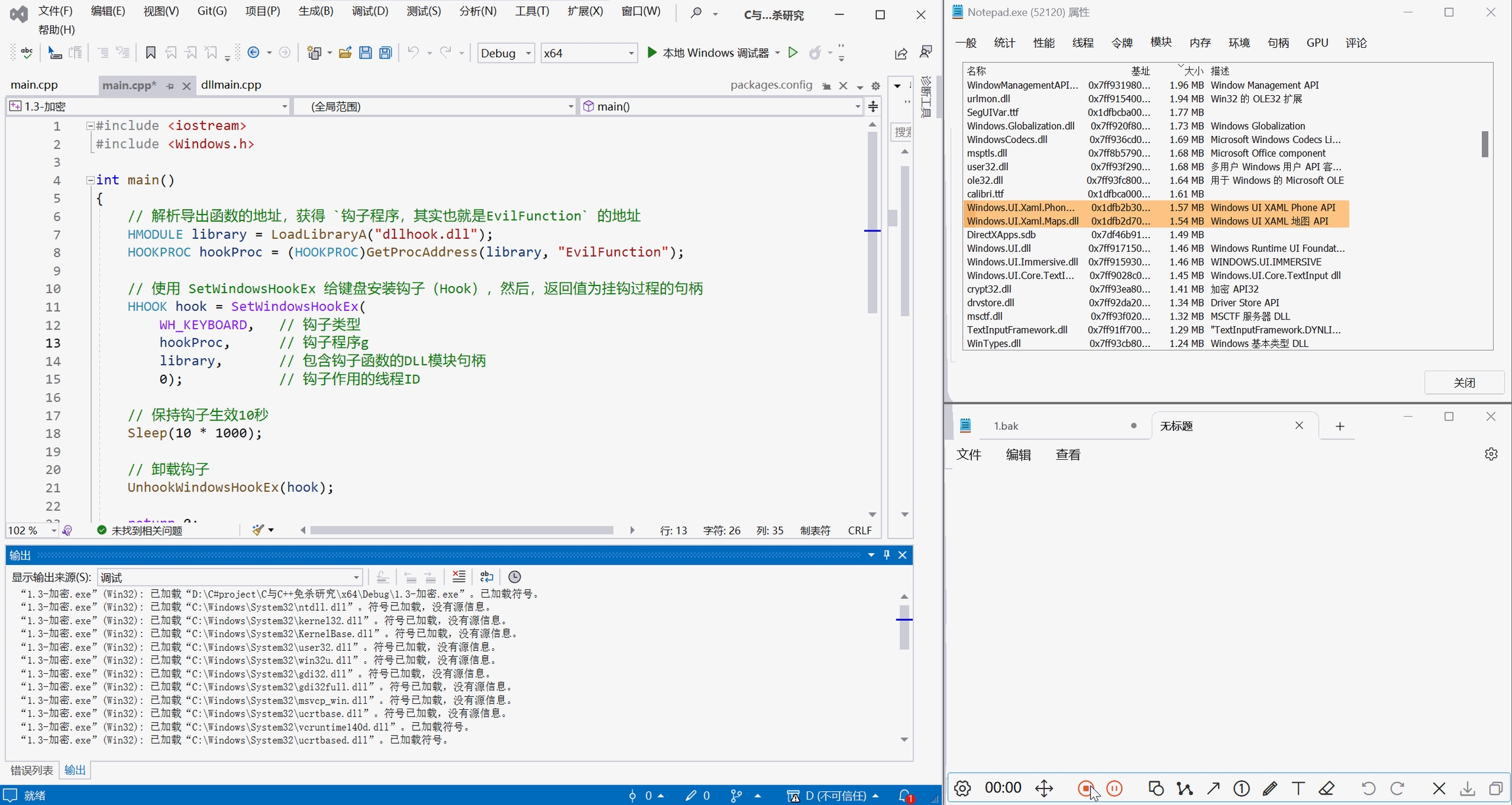Select the eraser tool in recorder toolbar

1326,788
